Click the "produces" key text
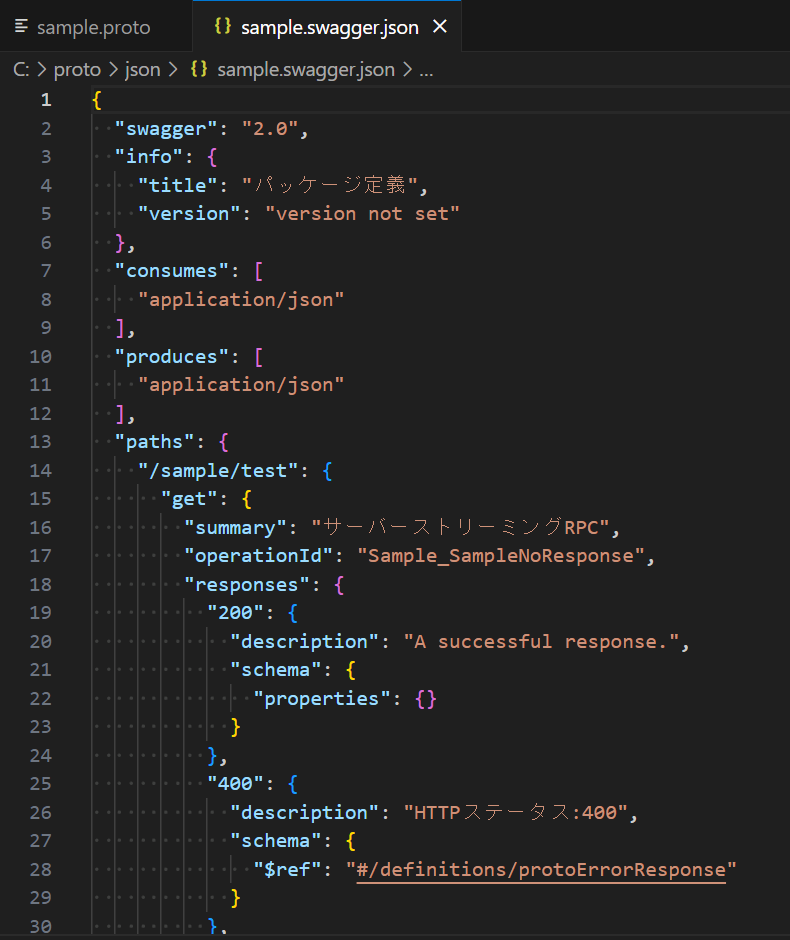Image resolution: width=790 pixels, height=940 pixels. point(171,357)
